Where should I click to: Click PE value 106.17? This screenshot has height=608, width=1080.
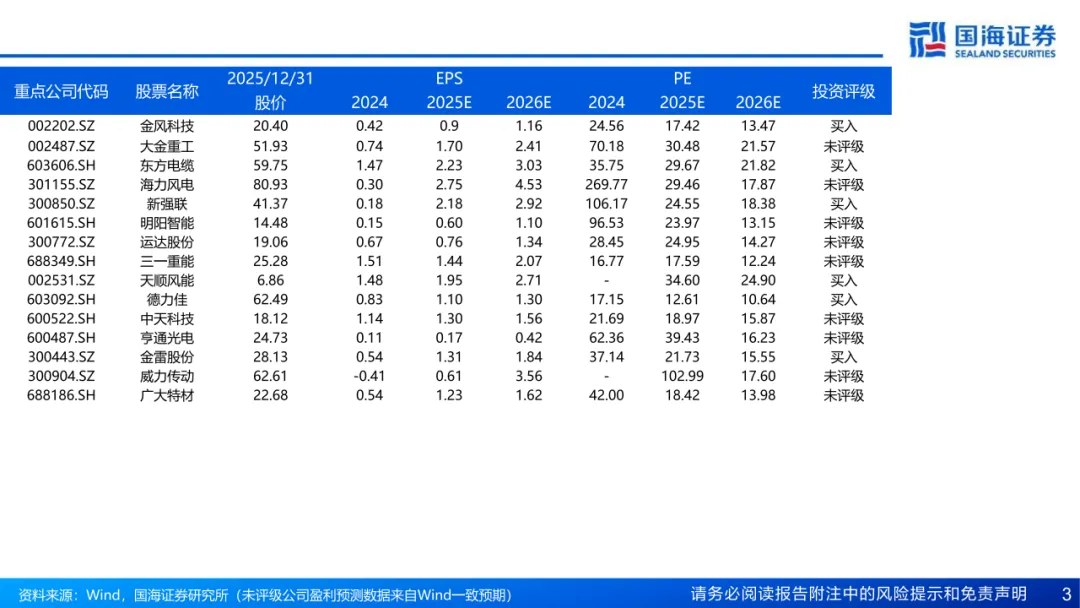[606, 204]
